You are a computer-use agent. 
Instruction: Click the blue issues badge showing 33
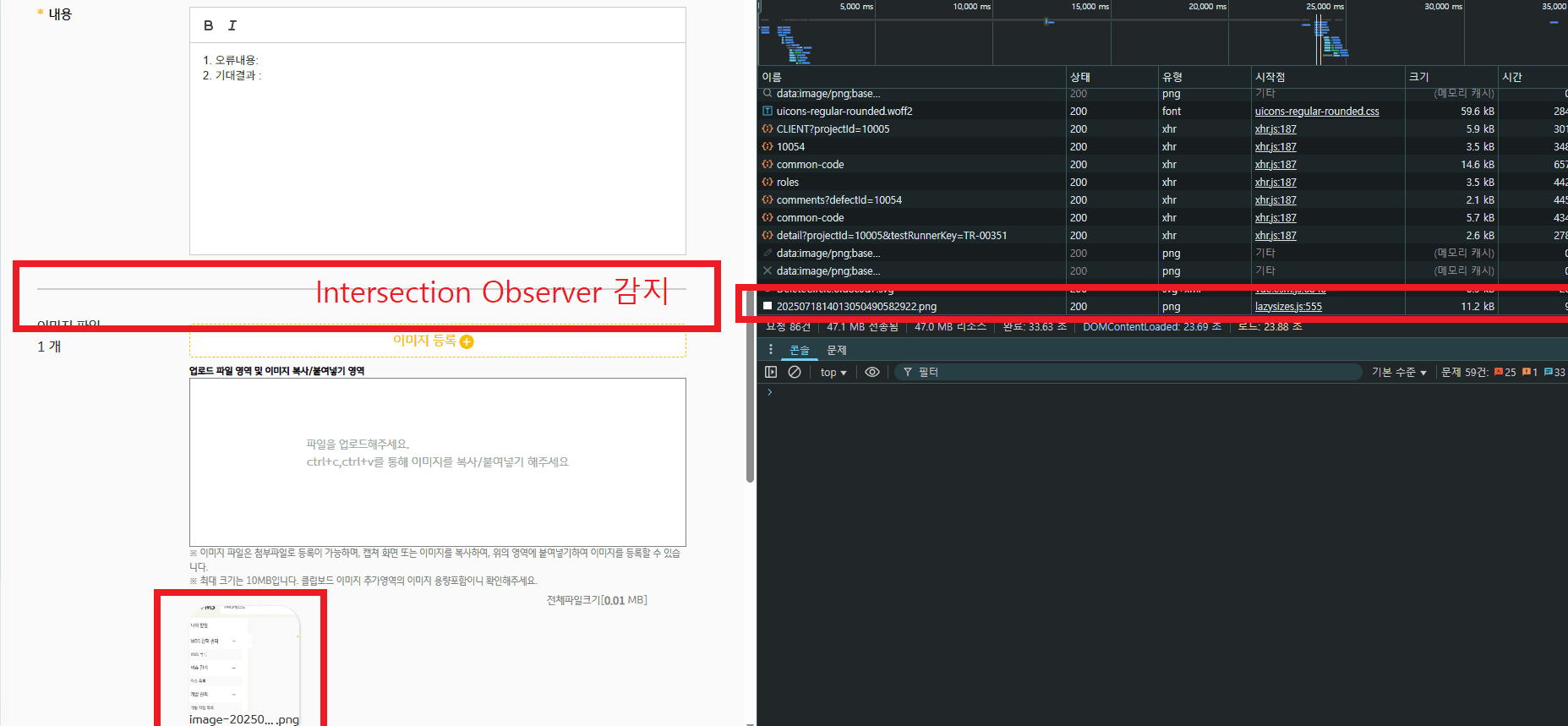1555,372
